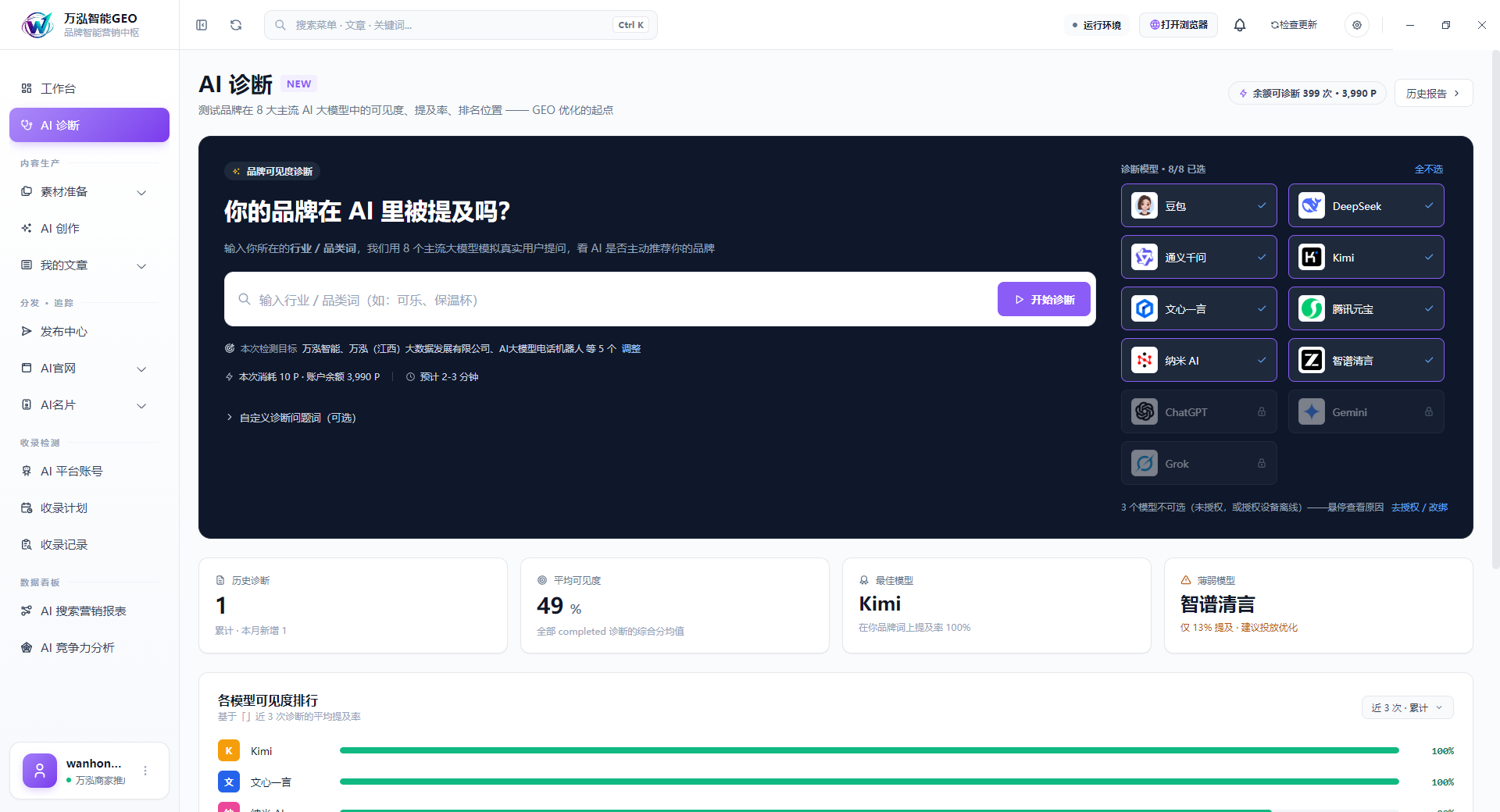Expand 自定义诊断问题词 optional section
This screenshot has width=1500, height=812.
[x=291, y=418]
